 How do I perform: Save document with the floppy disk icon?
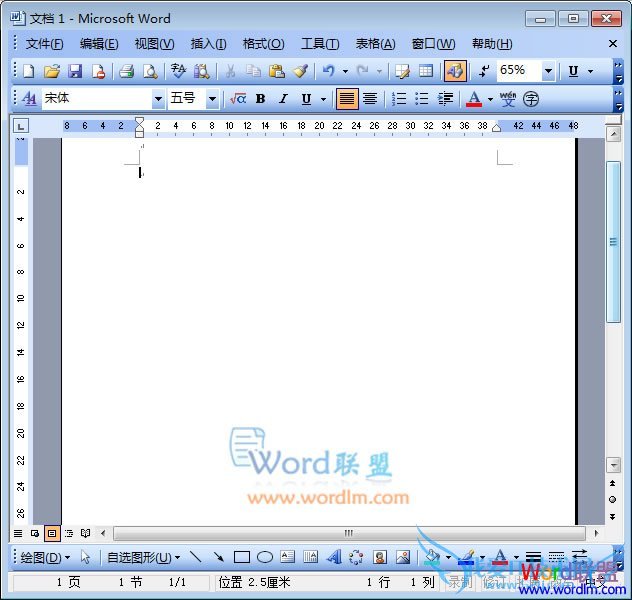tap(75, 71)
